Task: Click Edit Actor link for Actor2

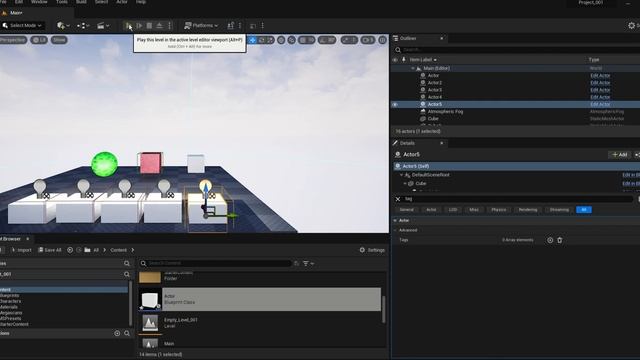Action: (600, 83)
